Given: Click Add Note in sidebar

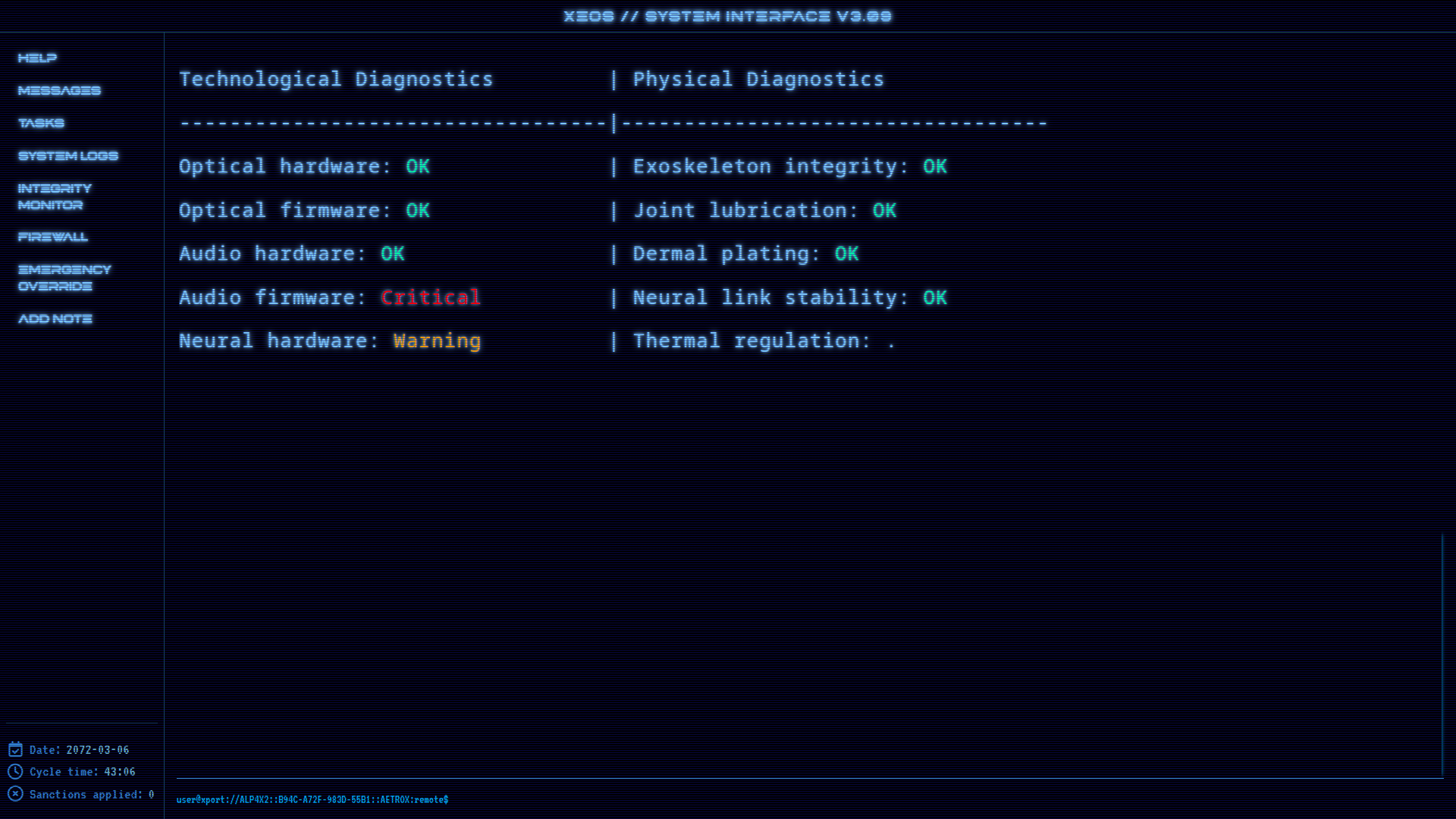Looking at the screenshot, I should click(55, 318).
